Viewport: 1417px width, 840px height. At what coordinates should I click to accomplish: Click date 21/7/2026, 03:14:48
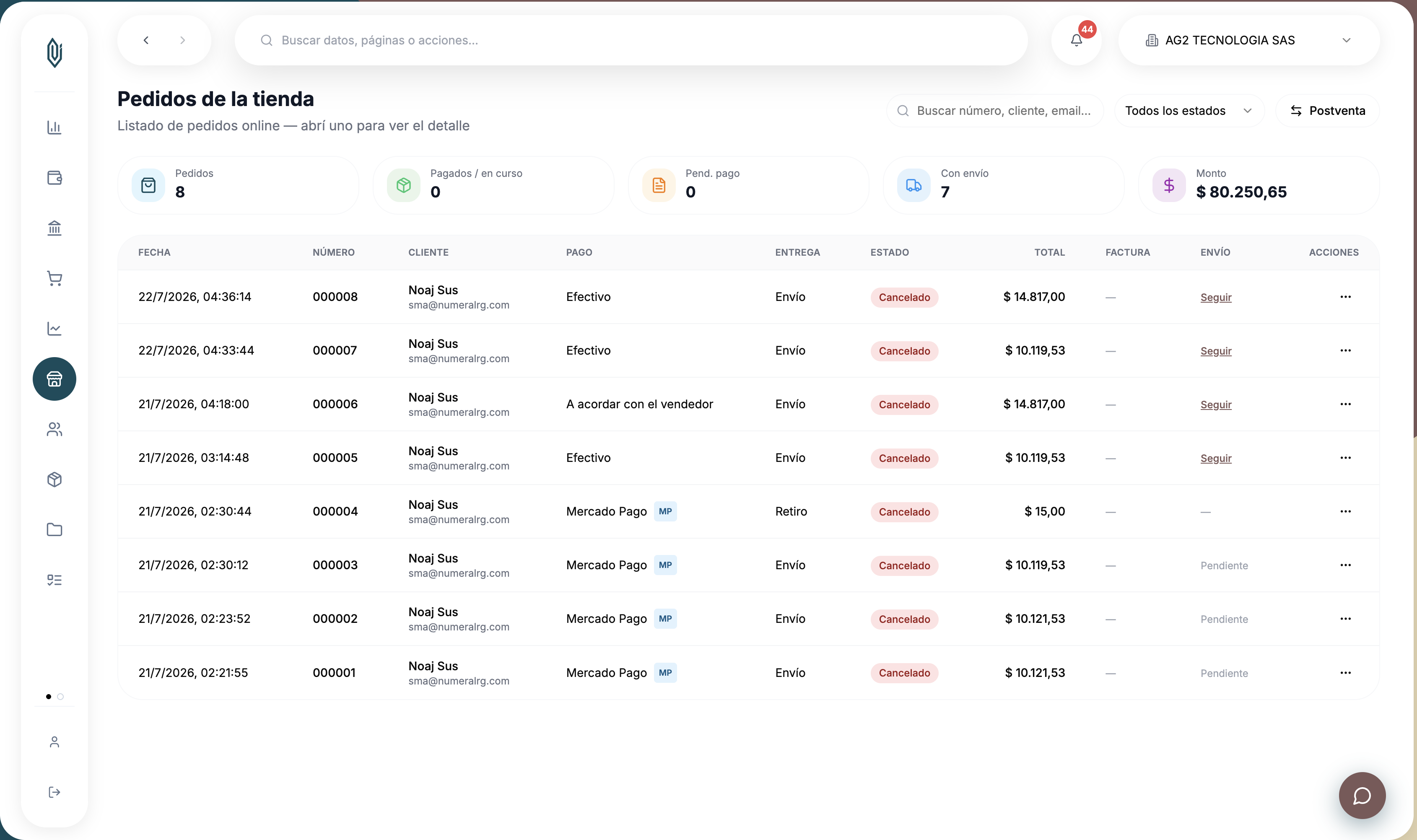pos(194,457)
